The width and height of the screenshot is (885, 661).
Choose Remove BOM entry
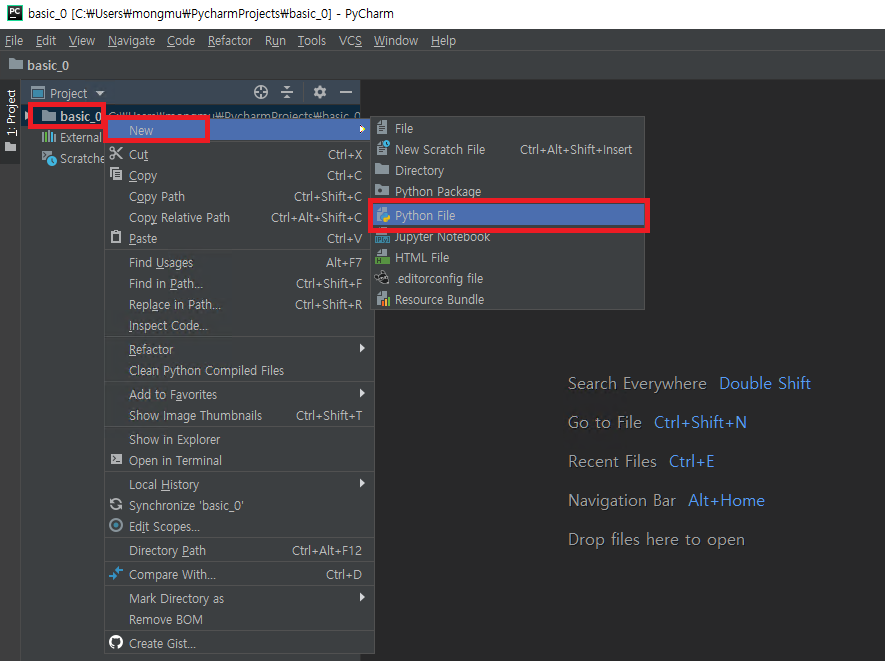[239, 619]
